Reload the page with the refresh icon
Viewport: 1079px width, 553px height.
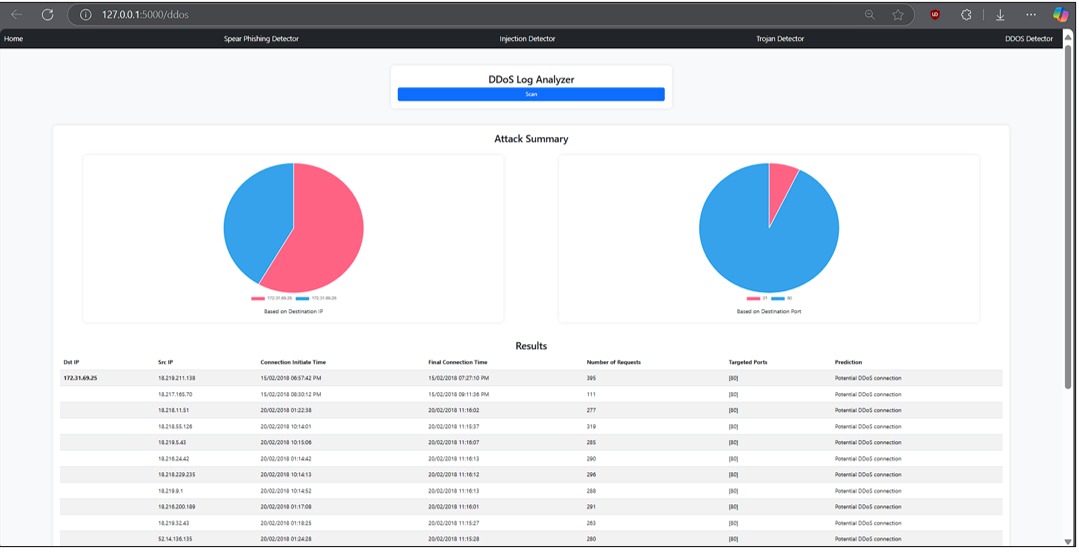[47, 14]
